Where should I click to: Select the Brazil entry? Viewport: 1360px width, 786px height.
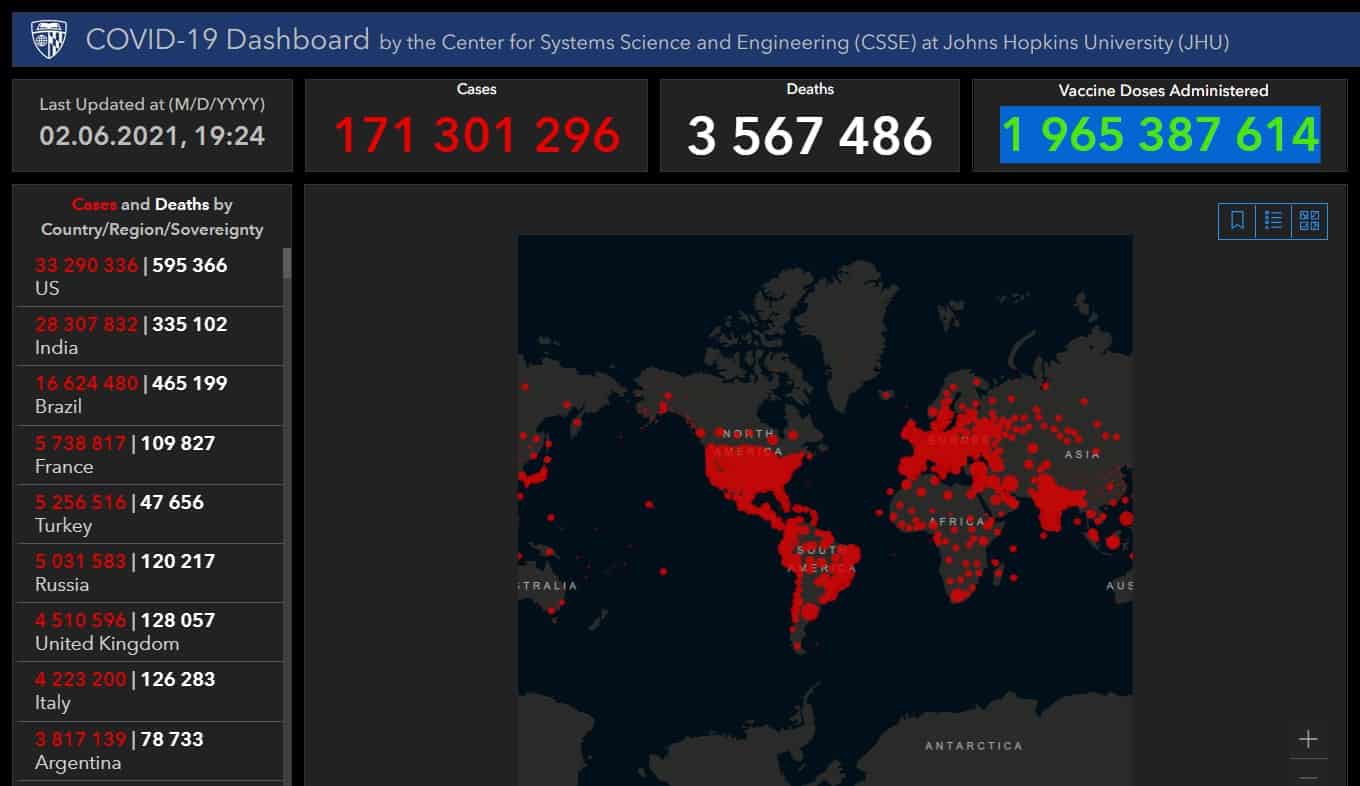[150, 395]
